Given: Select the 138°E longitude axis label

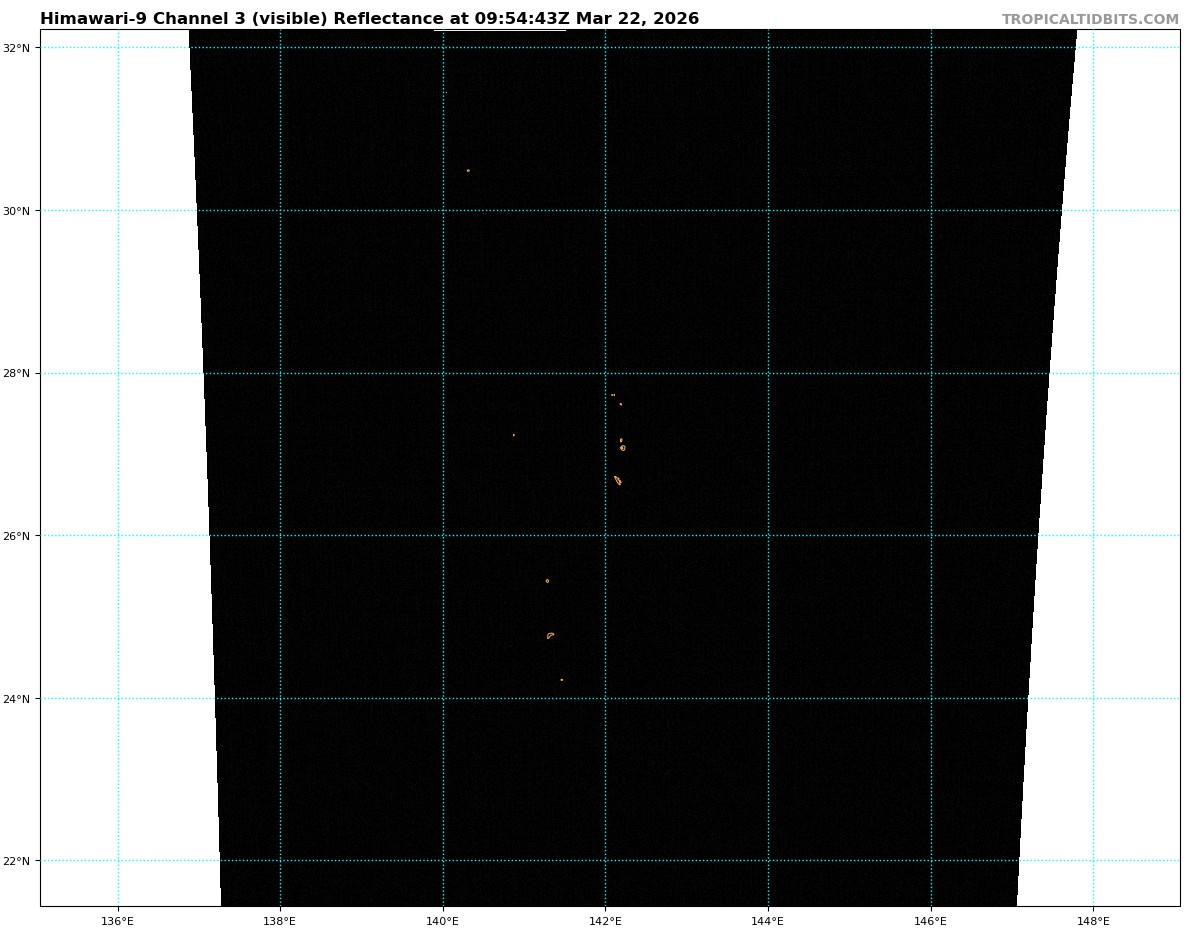Looking at the screenshot, I should (x=280, y=920).
